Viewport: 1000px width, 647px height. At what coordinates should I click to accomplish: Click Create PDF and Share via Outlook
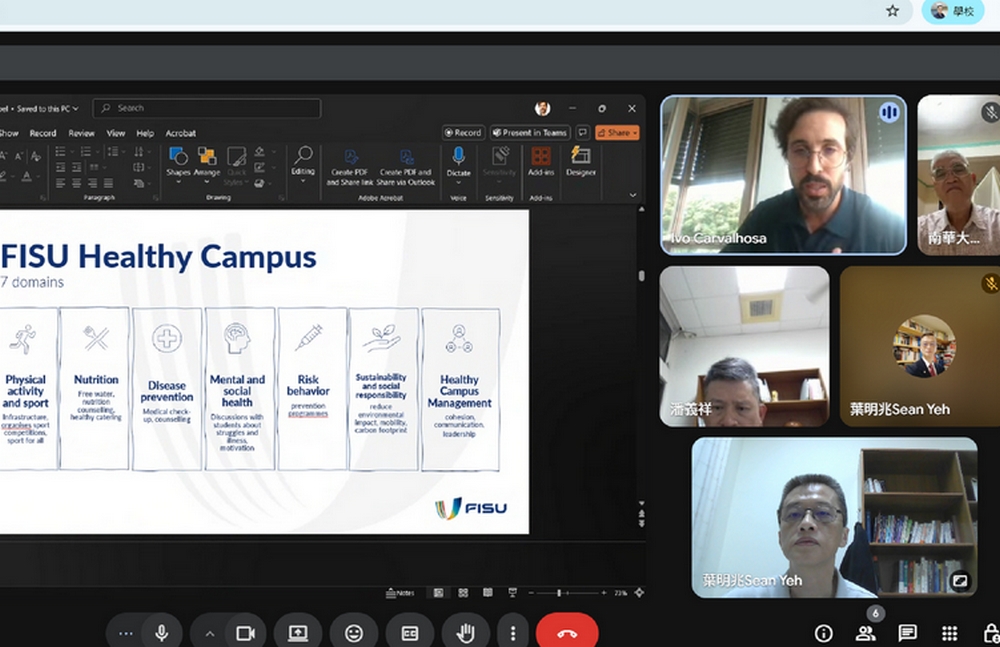click(x=406, y=167)
